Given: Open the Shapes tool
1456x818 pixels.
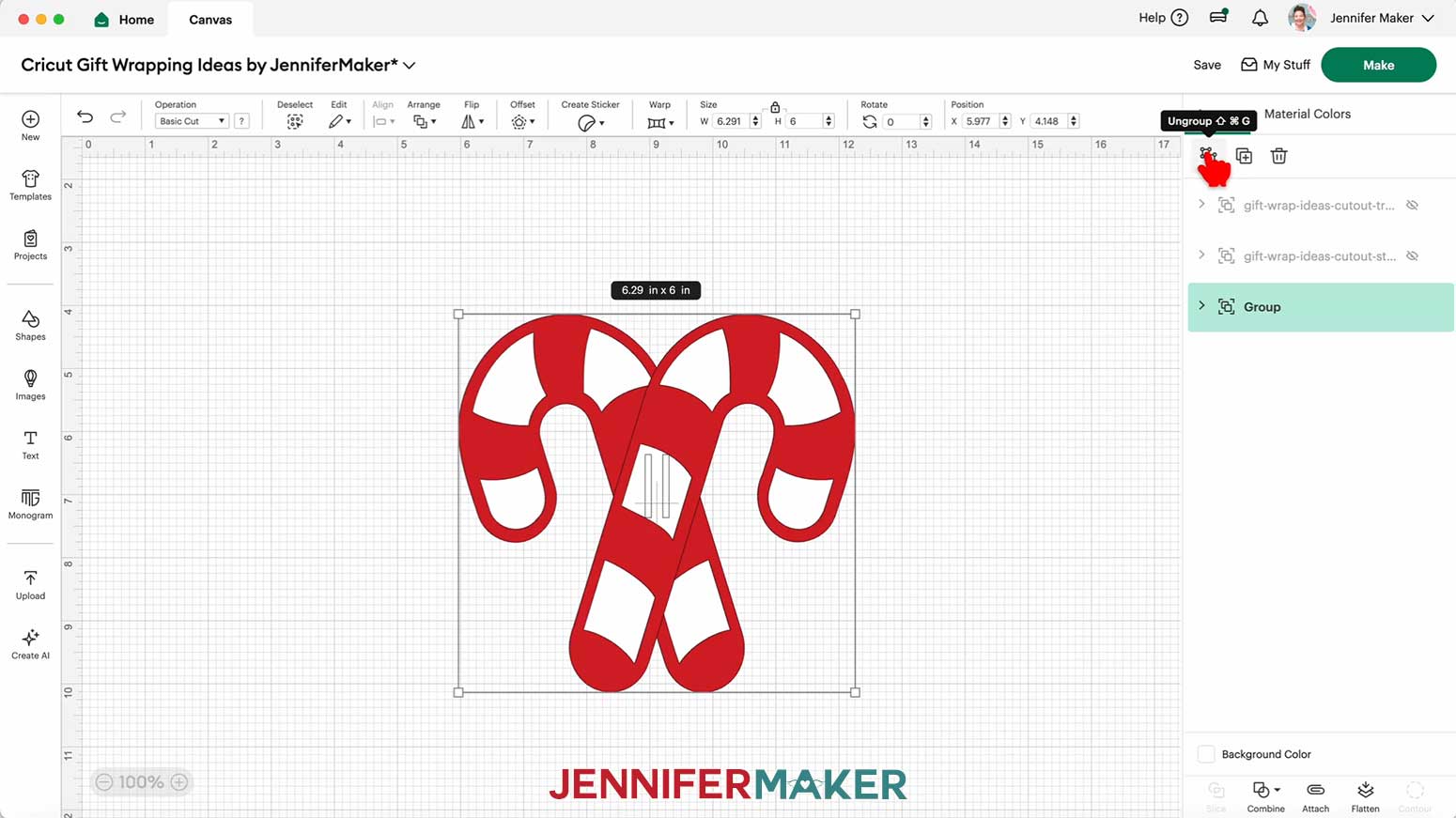Looking at the screenshot, I should (30, 326).
